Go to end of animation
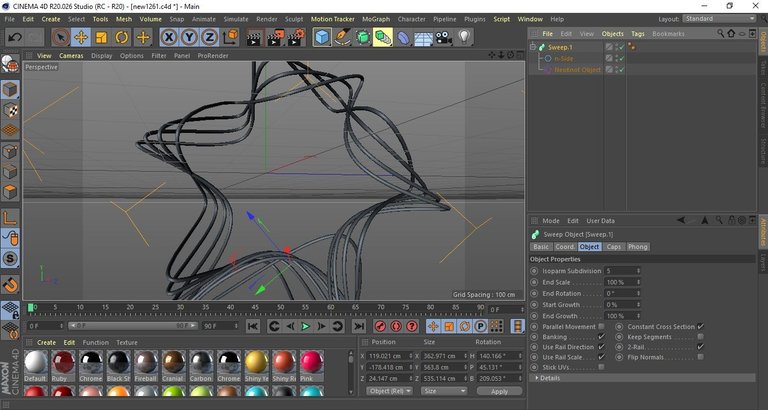This screenshot has width=768, height=410. pos(359,326)
